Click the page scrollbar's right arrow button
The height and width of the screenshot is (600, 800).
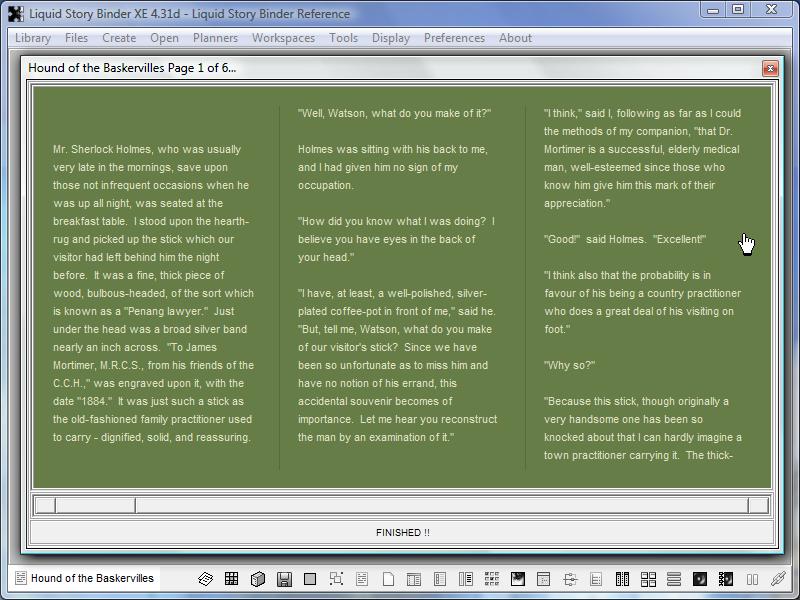click(759, 505)
